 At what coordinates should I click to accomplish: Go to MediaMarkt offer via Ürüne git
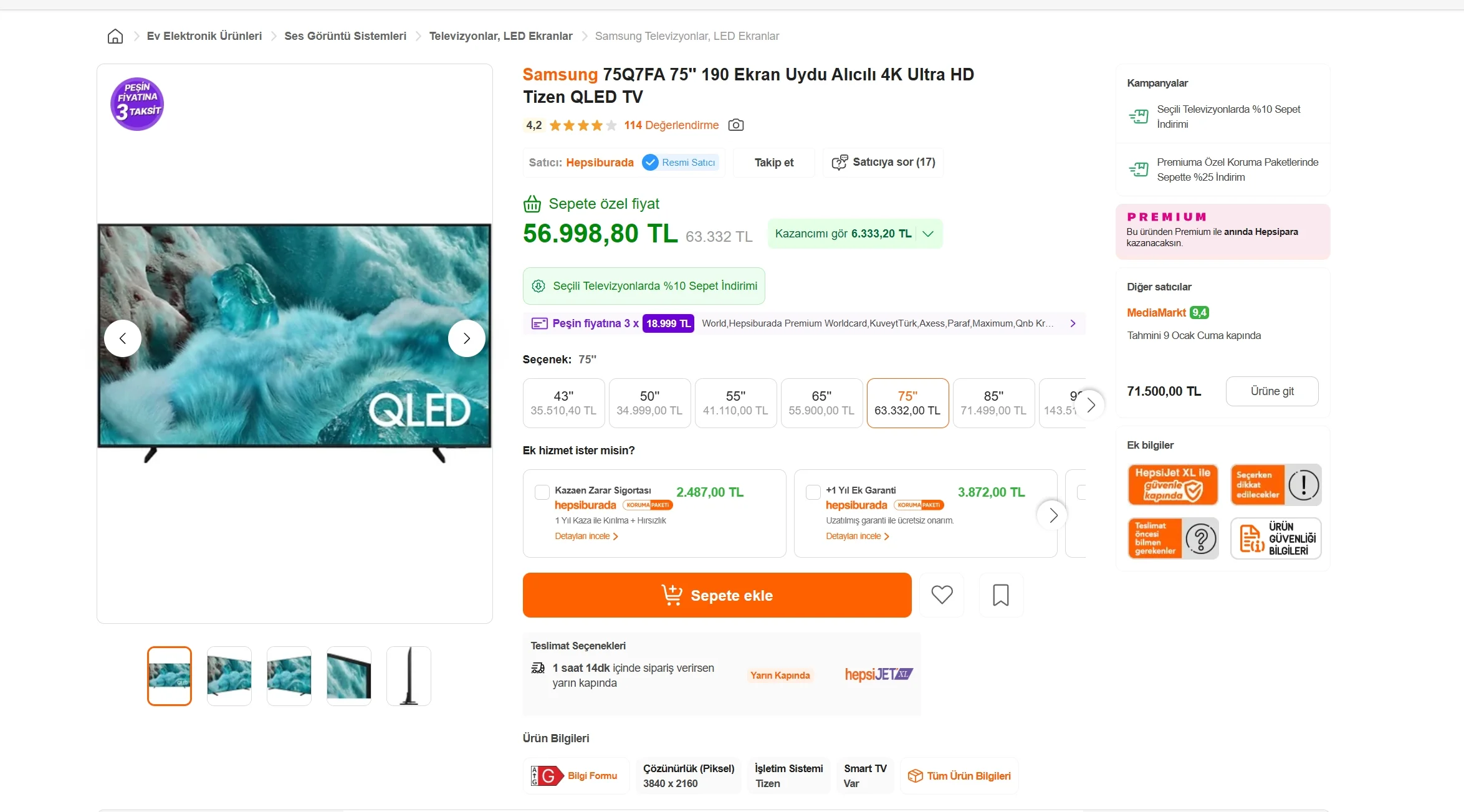pos(1271,391)
